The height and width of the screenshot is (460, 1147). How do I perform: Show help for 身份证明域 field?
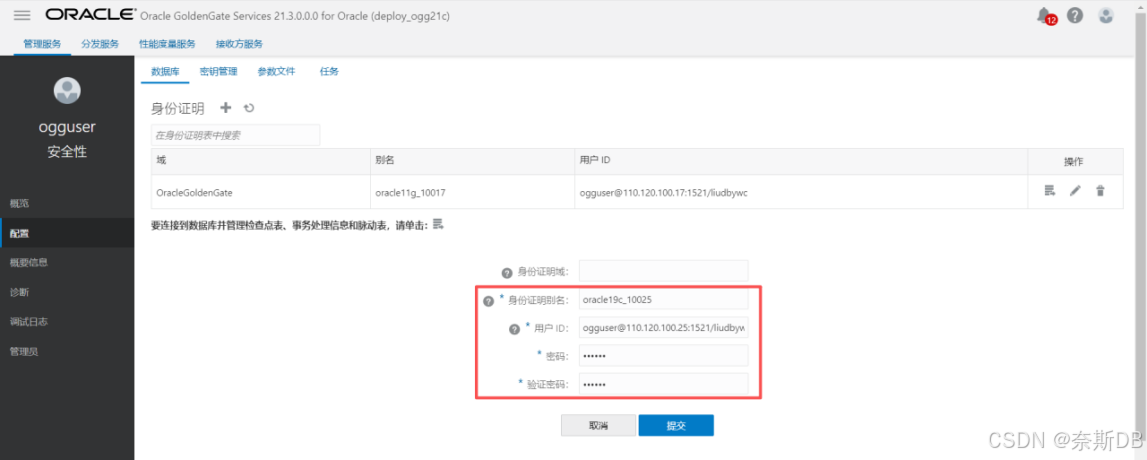click(x=506, y=273)
